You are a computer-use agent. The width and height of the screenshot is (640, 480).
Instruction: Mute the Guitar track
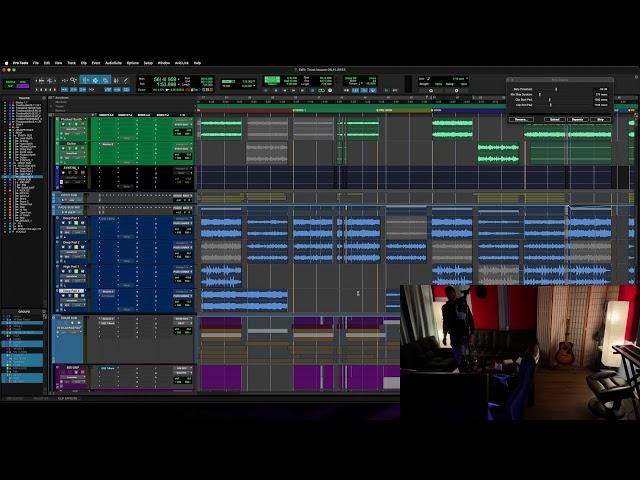tap(83, 148)
